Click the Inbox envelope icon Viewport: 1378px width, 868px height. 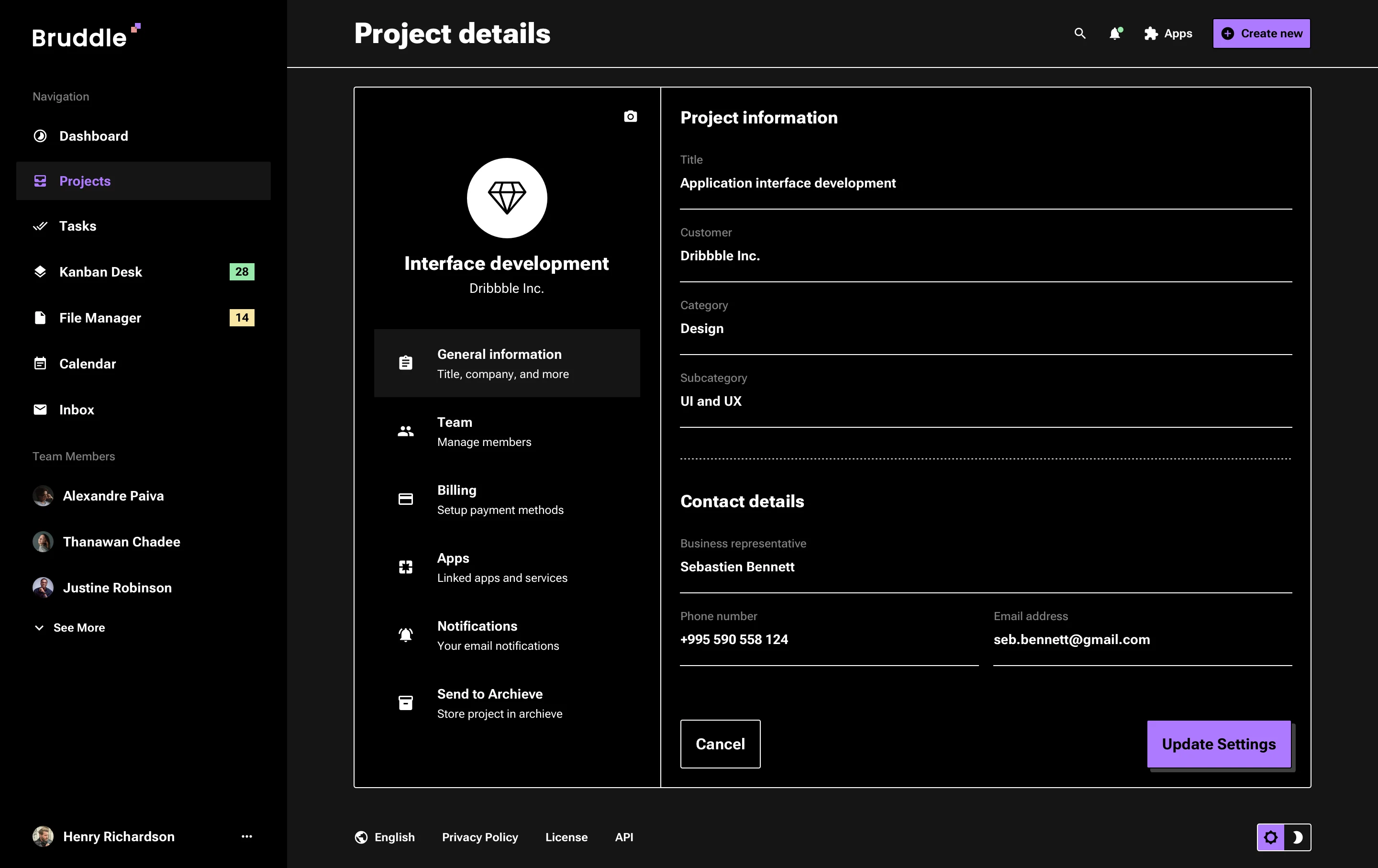click(x=40, y=409)
